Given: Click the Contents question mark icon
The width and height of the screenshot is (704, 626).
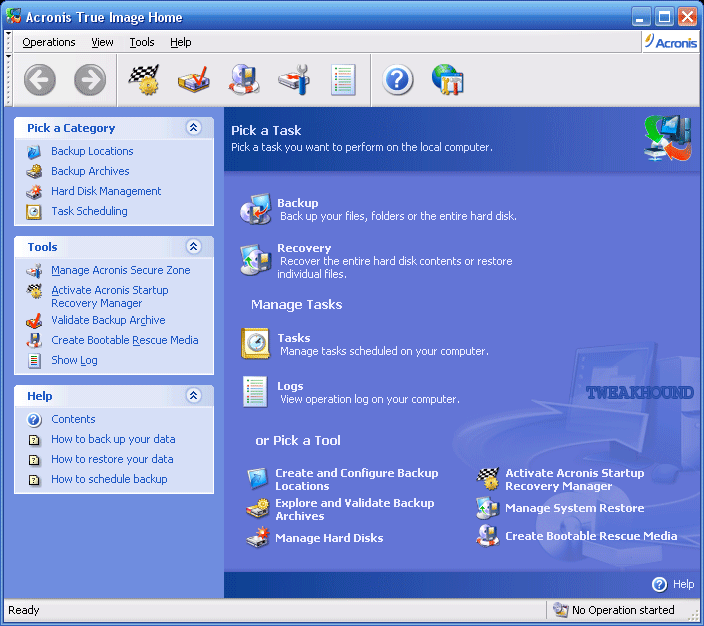Looking at the screenshot, I should [x=34, y=420].
